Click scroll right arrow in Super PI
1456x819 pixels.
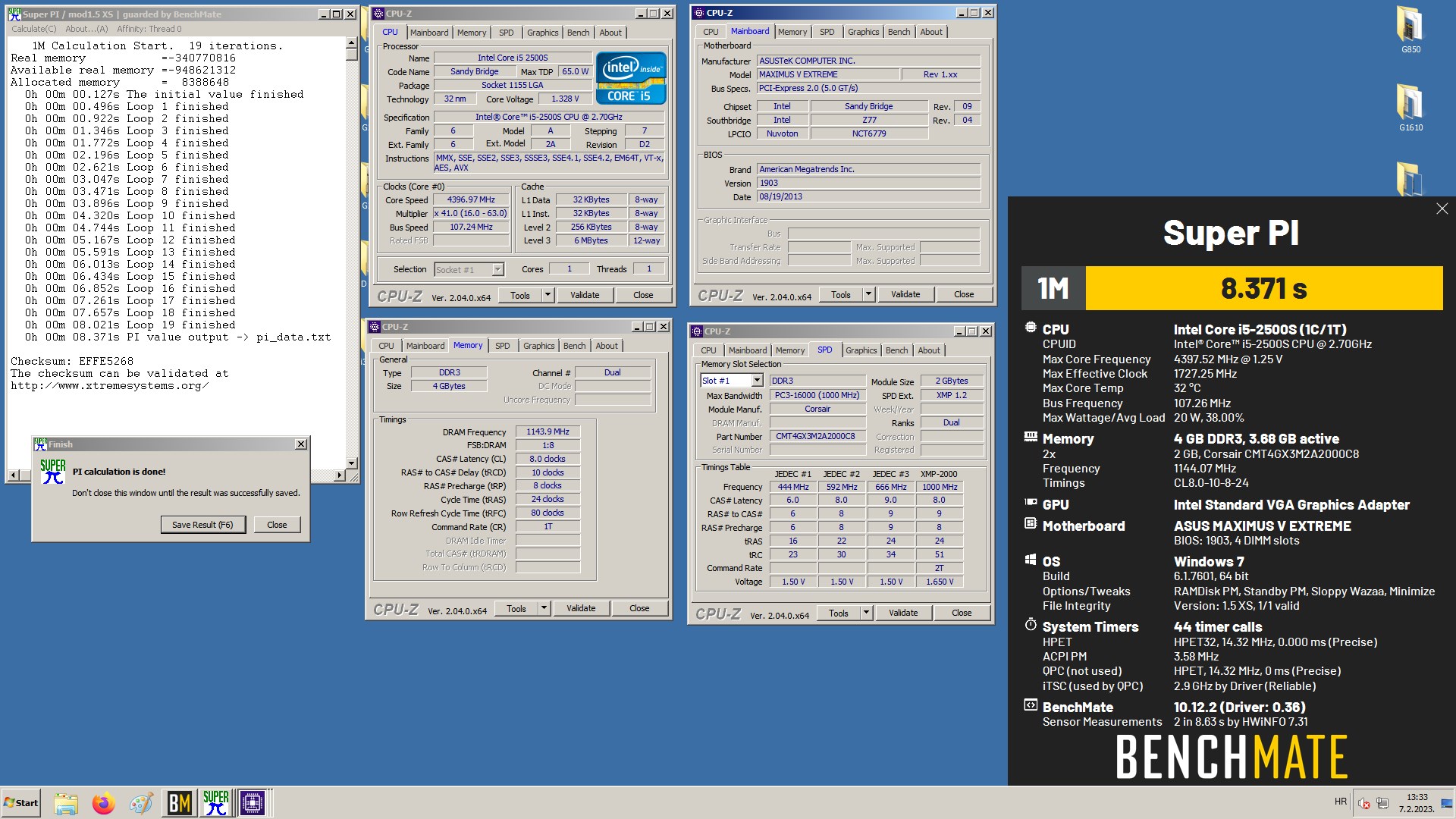[x=339, y=475]
